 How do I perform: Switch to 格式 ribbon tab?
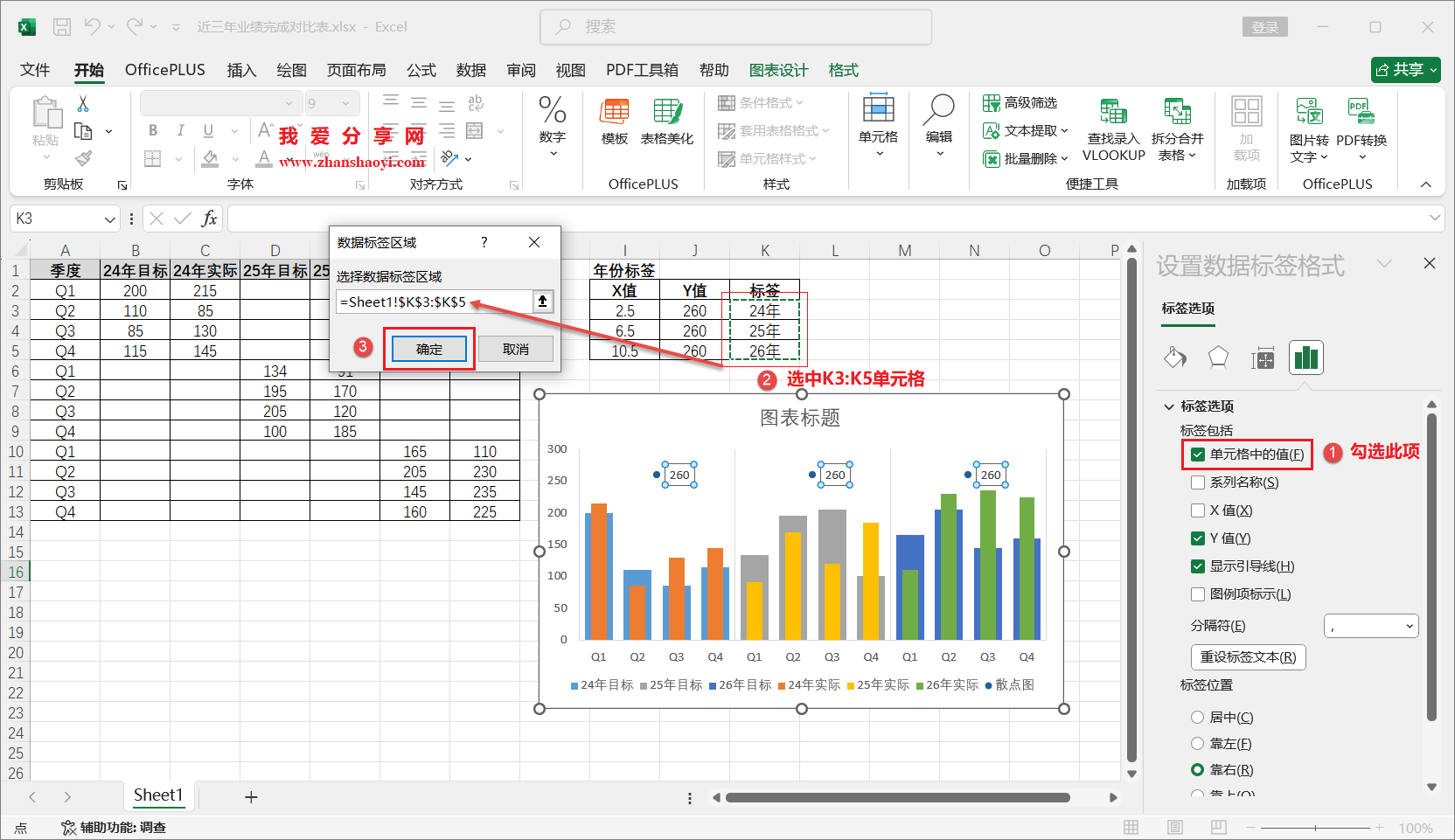[x=844, y=70]
